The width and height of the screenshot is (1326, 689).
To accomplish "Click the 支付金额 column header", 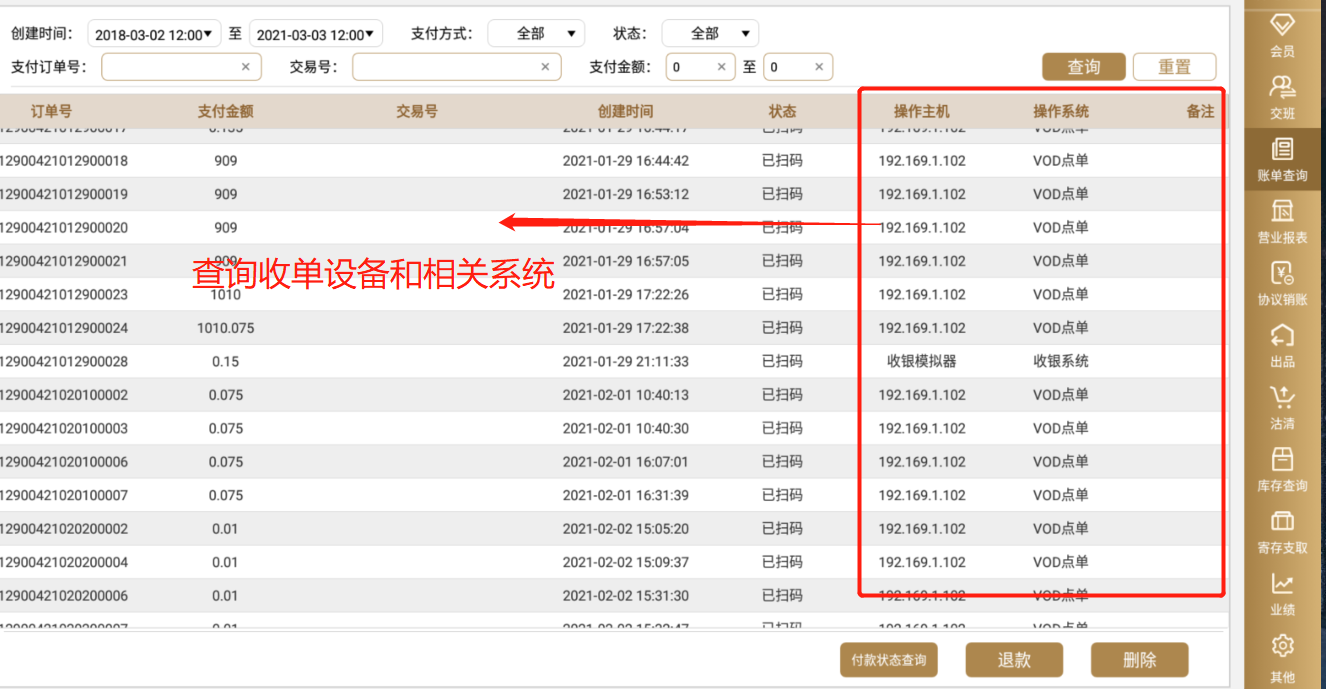I will [x=226, y=111].
